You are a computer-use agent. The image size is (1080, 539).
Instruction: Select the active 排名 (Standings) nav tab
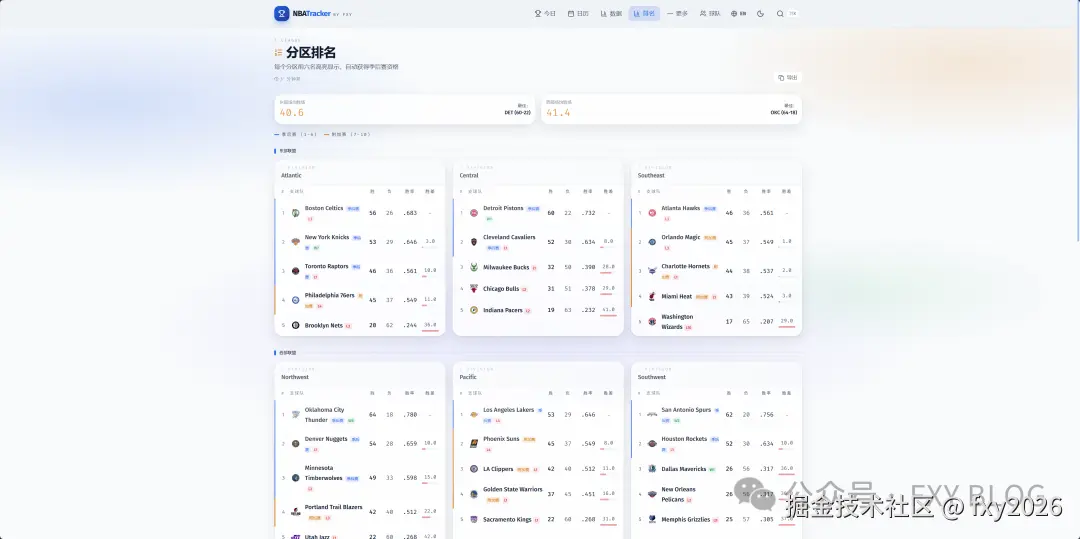pos(644,14)
